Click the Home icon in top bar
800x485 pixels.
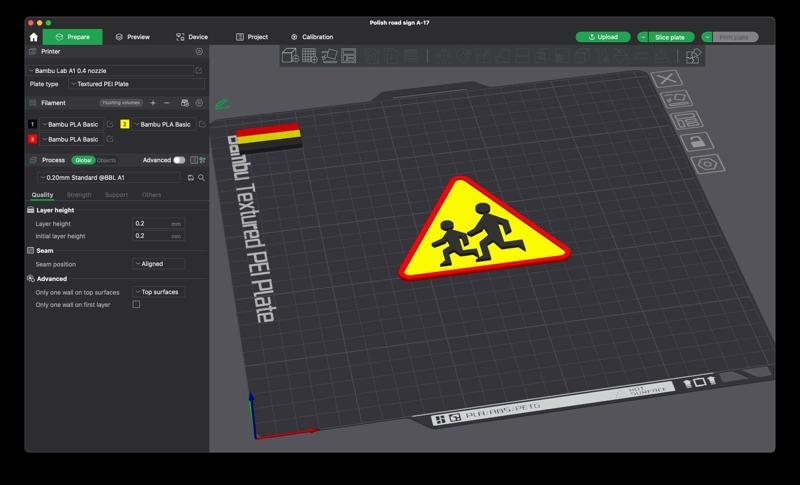point(34,37)
